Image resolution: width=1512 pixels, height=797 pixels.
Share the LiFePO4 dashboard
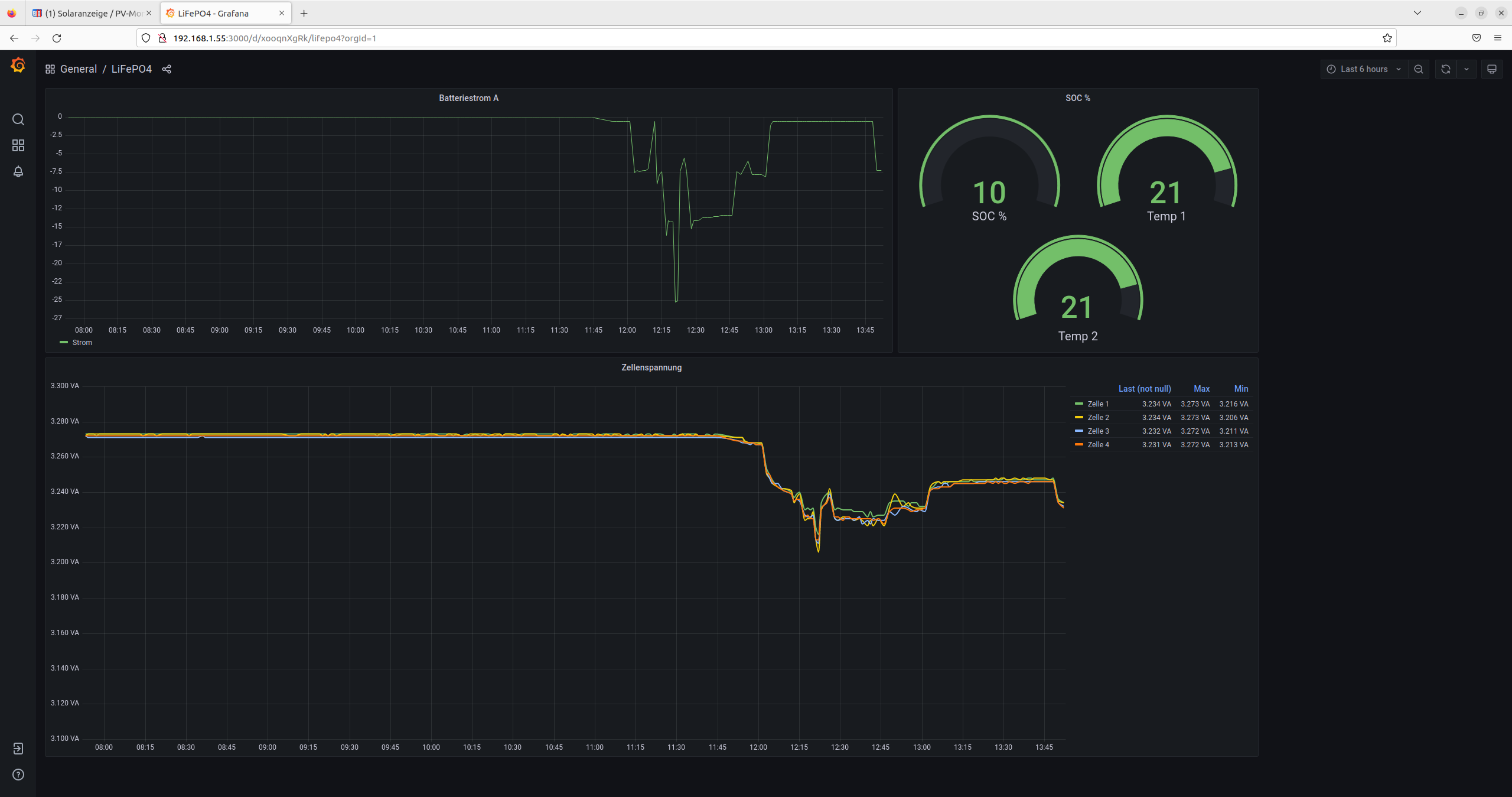[167, 69]
